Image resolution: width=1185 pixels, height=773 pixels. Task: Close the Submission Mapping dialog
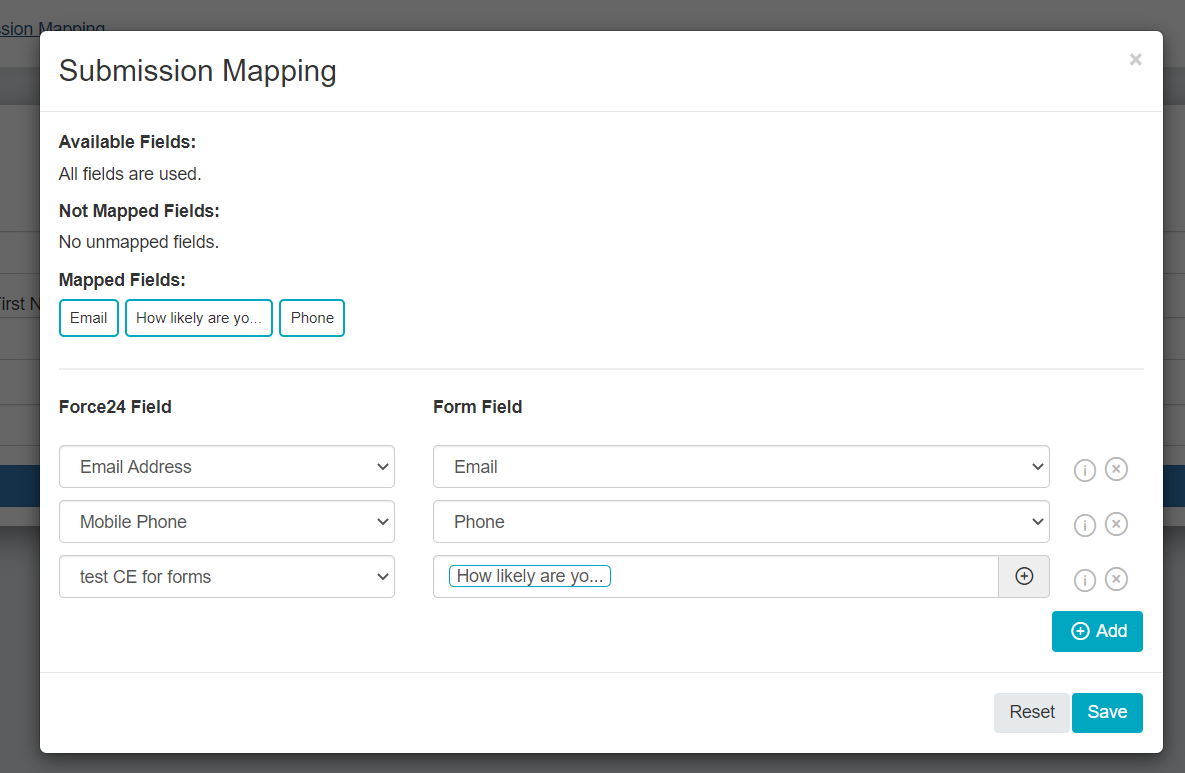(1135, 60)
